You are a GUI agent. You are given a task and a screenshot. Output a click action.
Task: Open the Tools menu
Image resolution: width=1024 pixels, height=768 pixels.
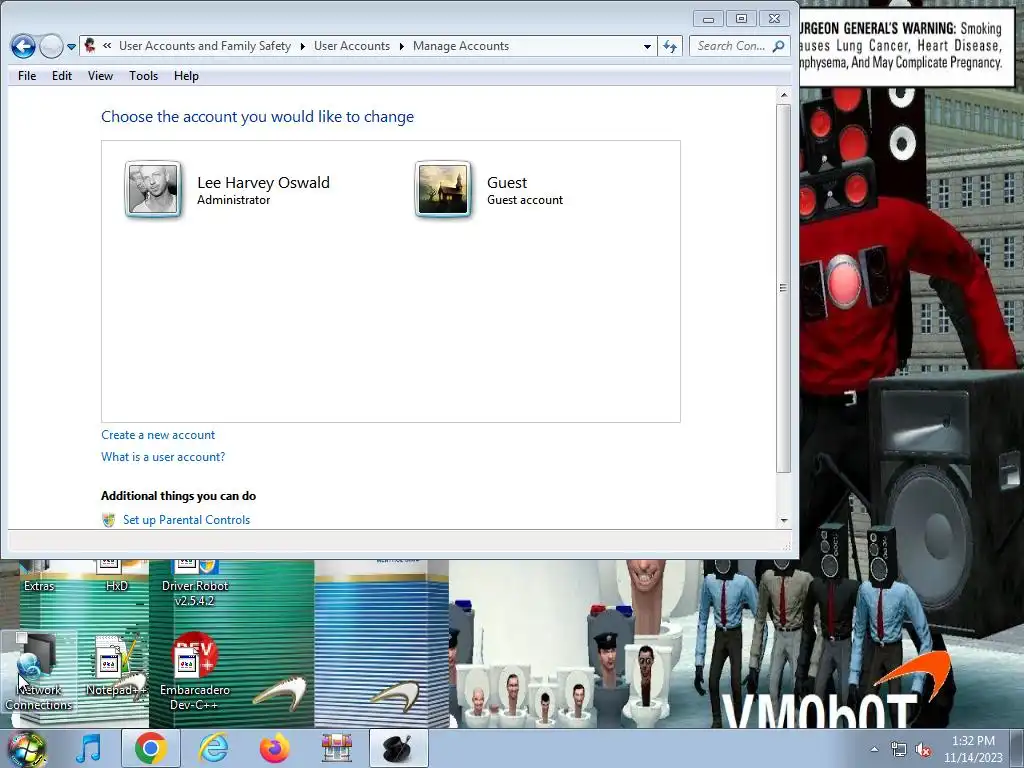[x=143, y=76]
